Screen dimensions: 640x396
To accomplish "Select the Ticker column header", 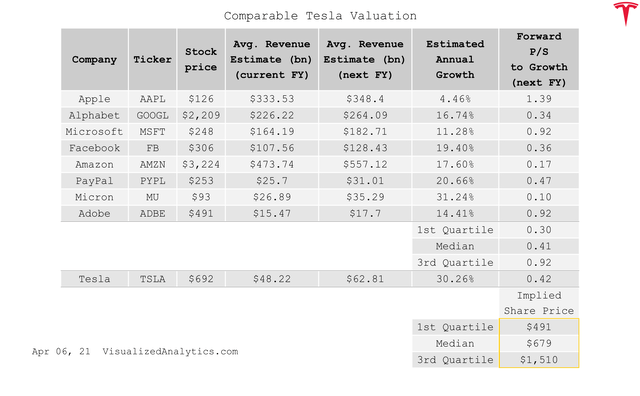I will click(152, 60).
